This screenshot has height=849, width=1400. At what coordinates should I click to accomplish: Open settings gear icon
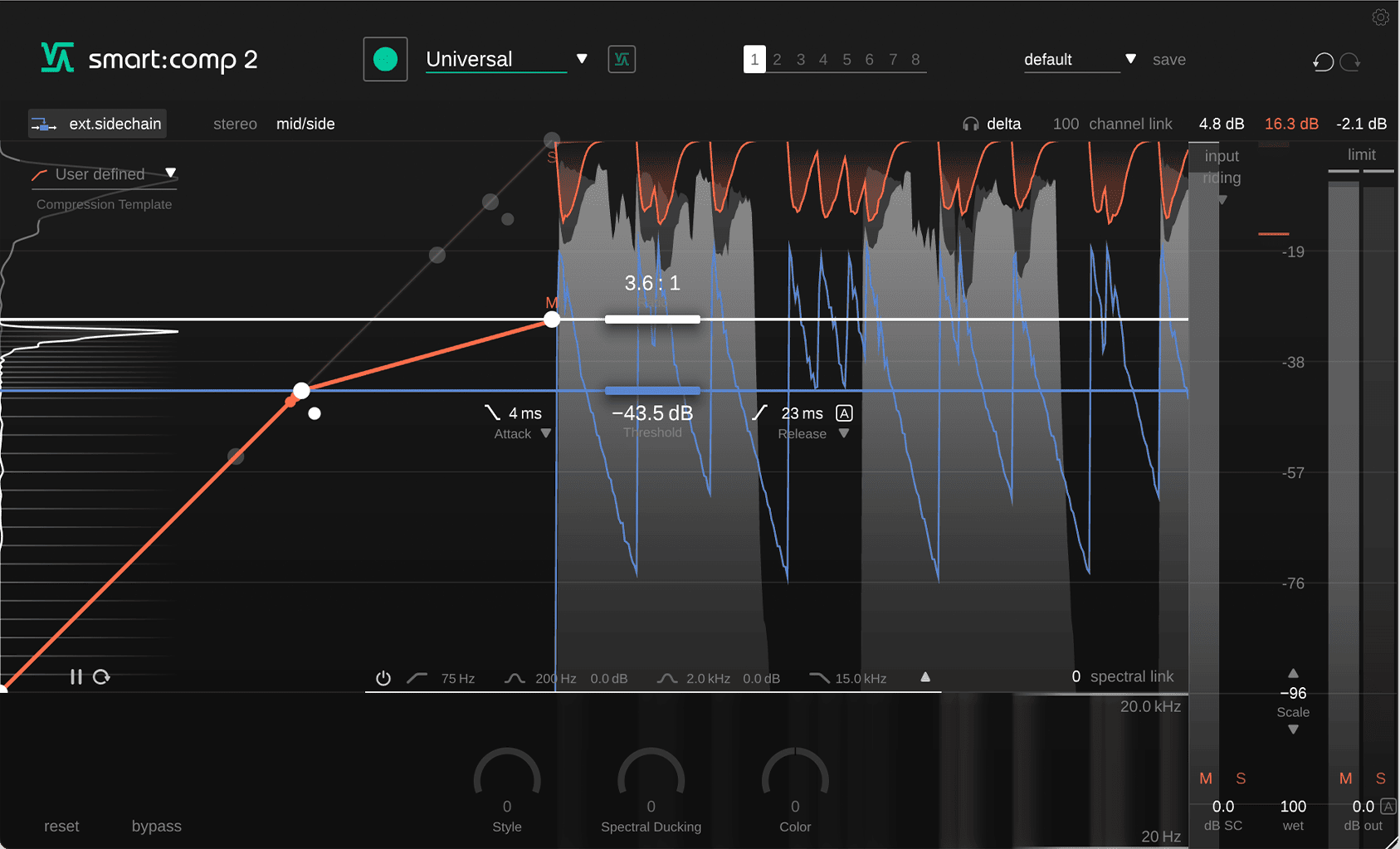[1380, 17]
